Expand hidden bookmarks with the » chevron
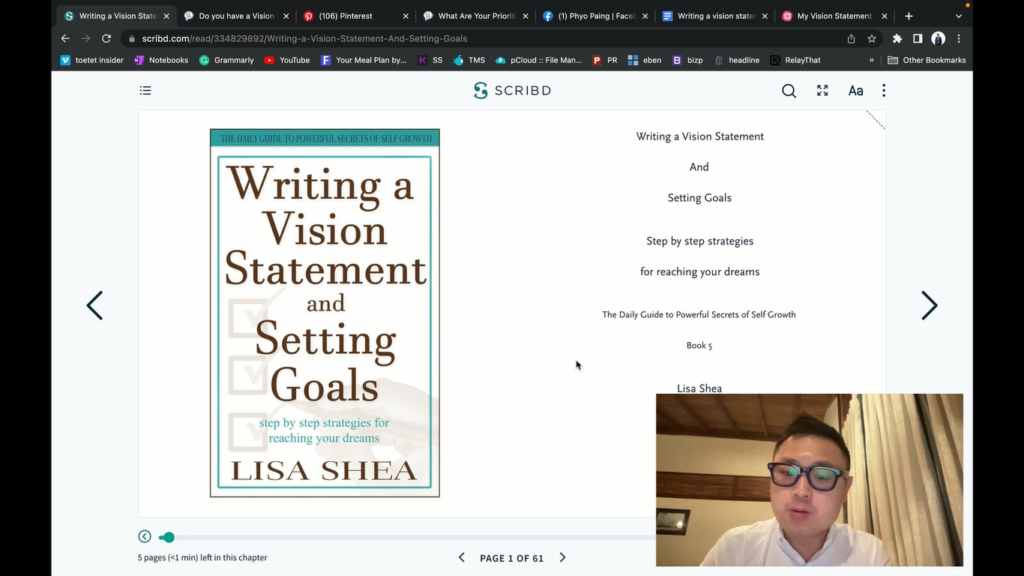 pos(871,60)
